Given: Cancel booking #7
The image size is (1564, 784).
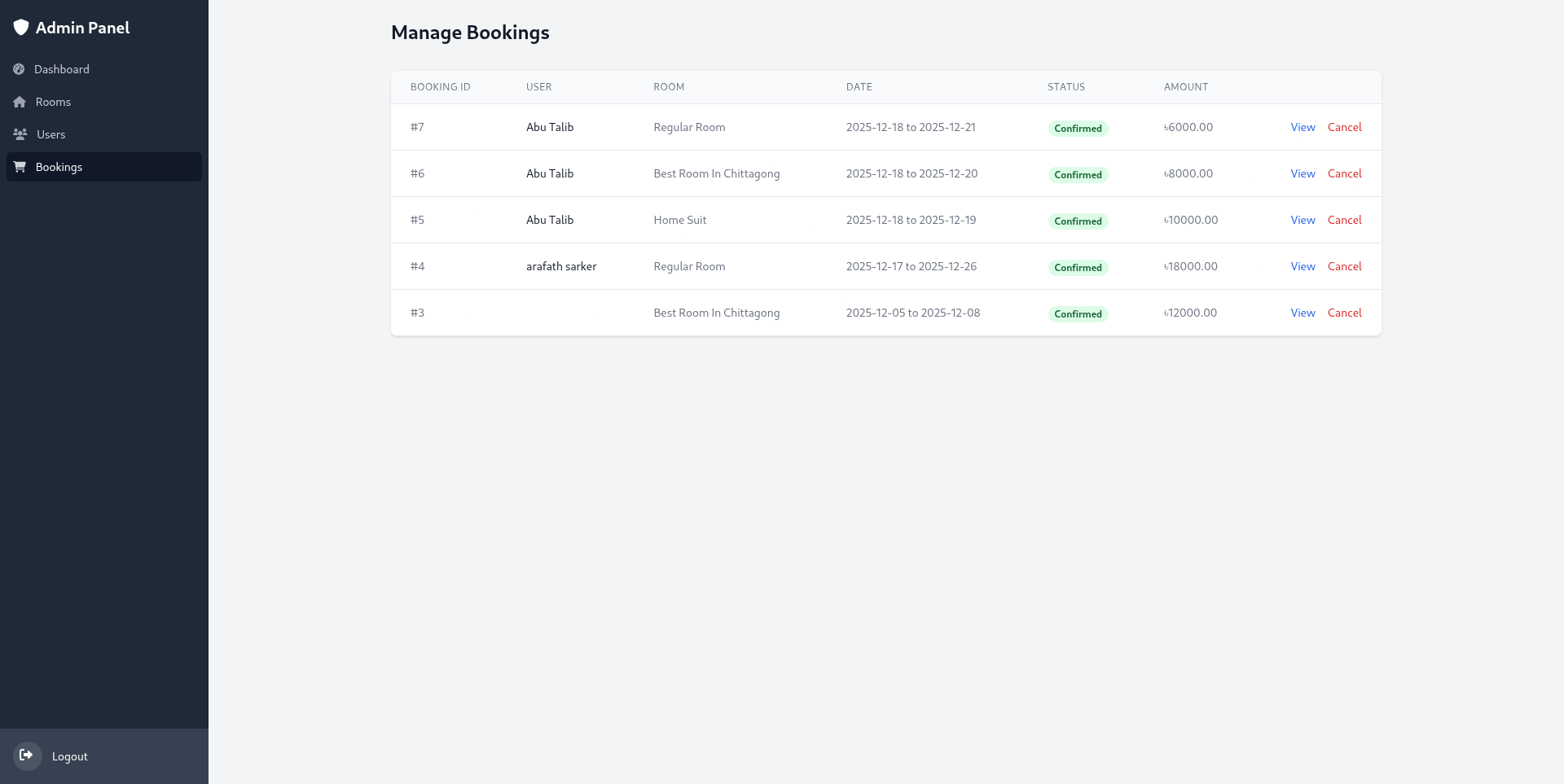Looking at the screenshot, I should (1344, 127).
